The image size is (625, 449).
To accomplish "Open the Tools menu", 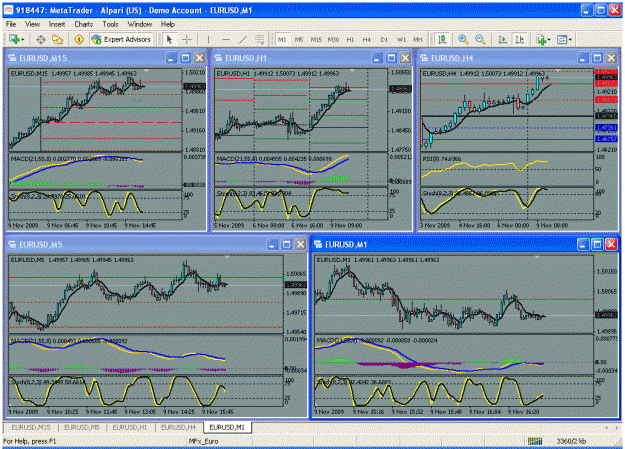I will (110, 24).
